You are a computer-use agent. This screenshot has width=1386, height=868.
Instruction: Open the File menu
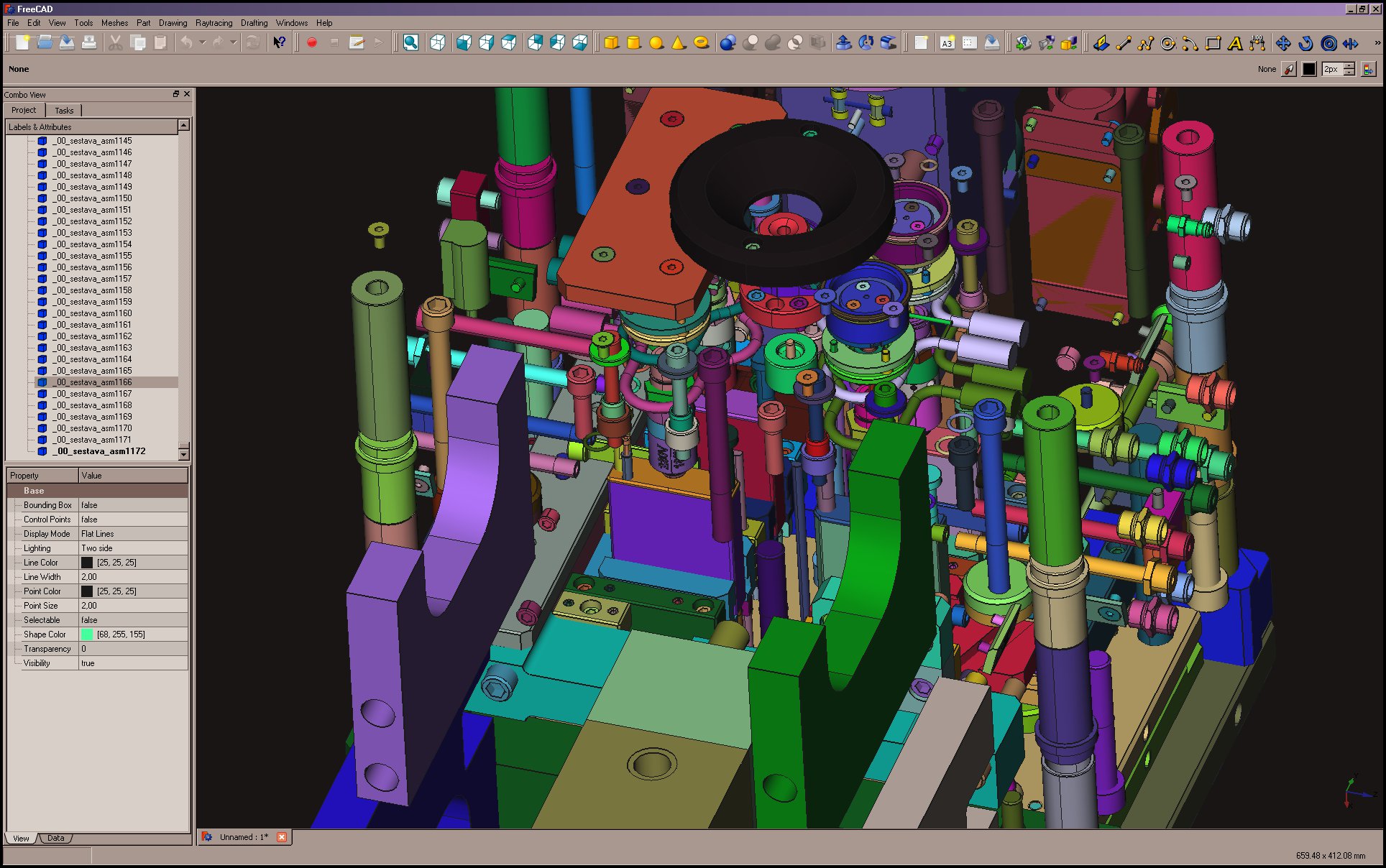13,23
